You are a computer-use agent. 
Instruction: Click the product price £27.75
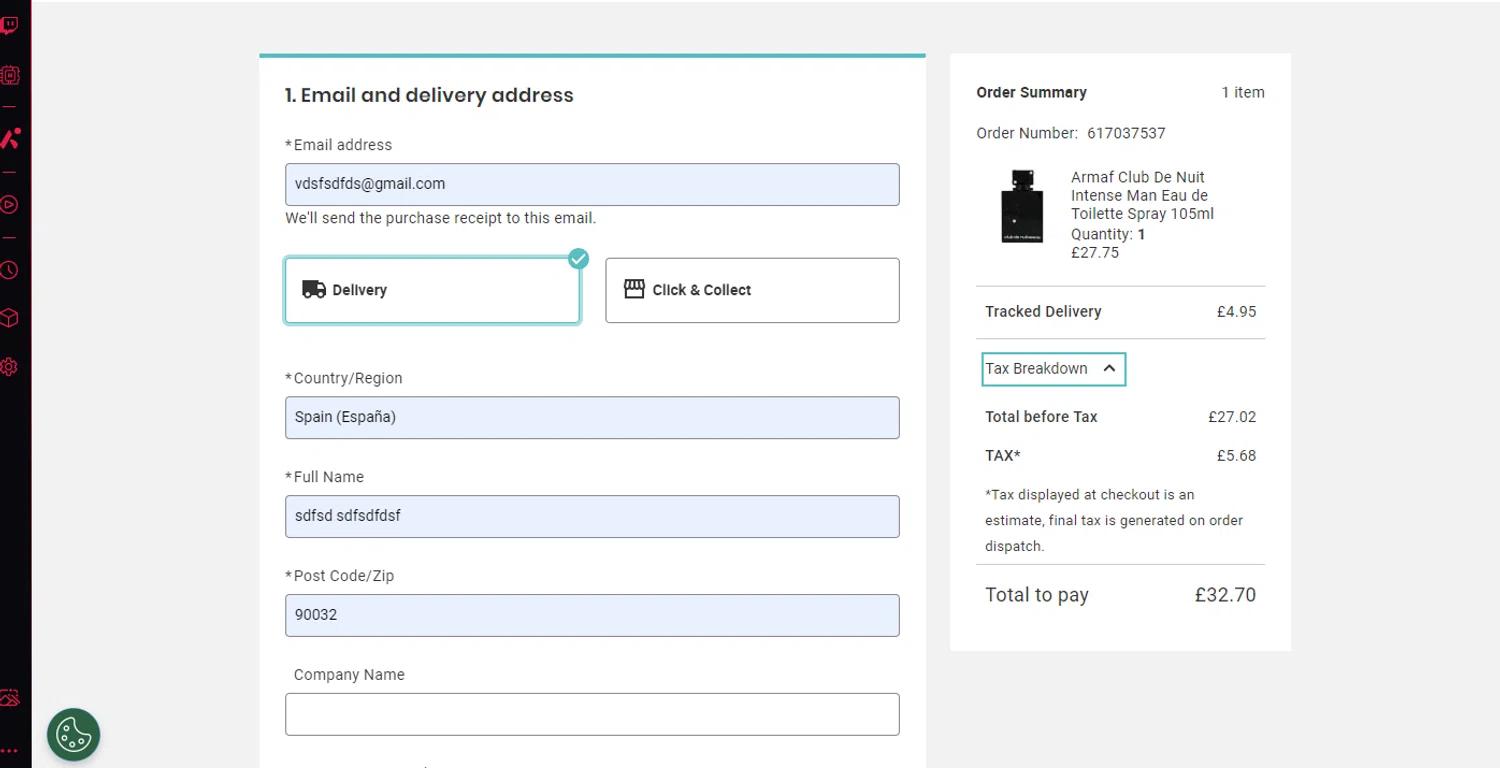(x=1095, y=252)
